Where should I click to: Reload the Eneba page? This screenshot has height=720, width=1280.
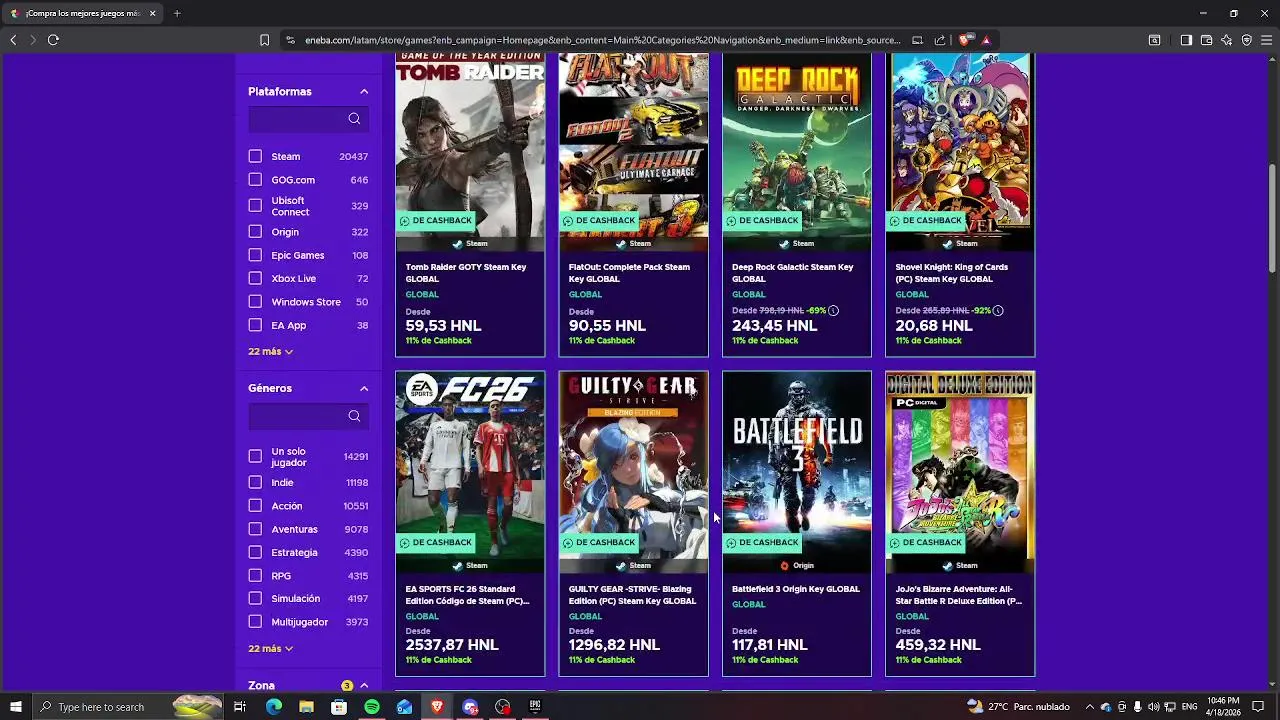tap(53, 40)
